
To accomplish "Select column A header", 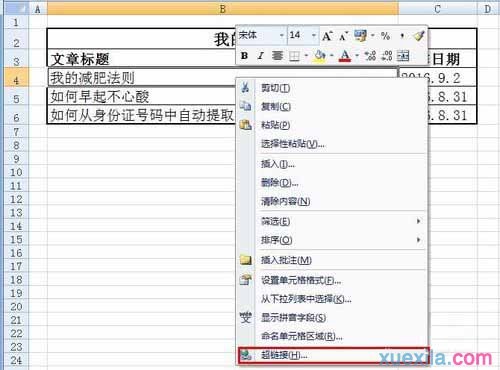I will [38, 9].
